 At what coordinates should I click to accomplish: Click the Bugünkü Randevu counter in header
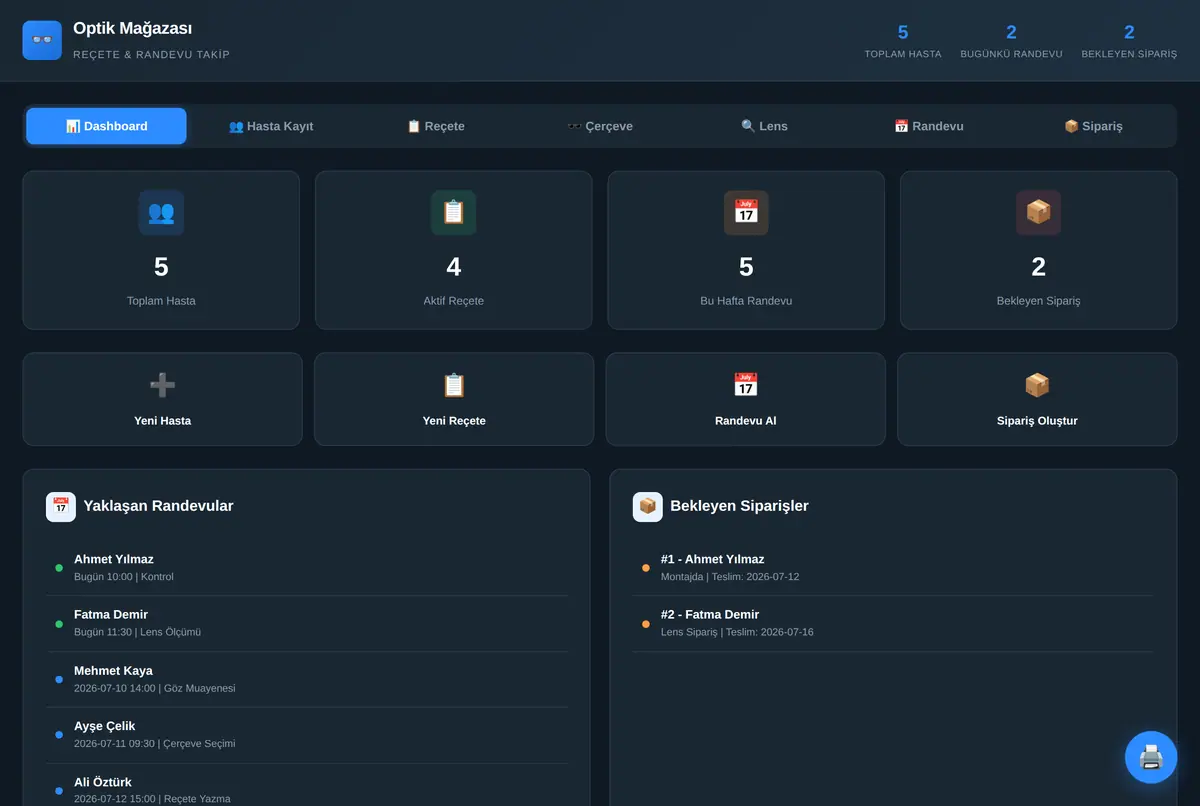click(x=1011, y=41)
